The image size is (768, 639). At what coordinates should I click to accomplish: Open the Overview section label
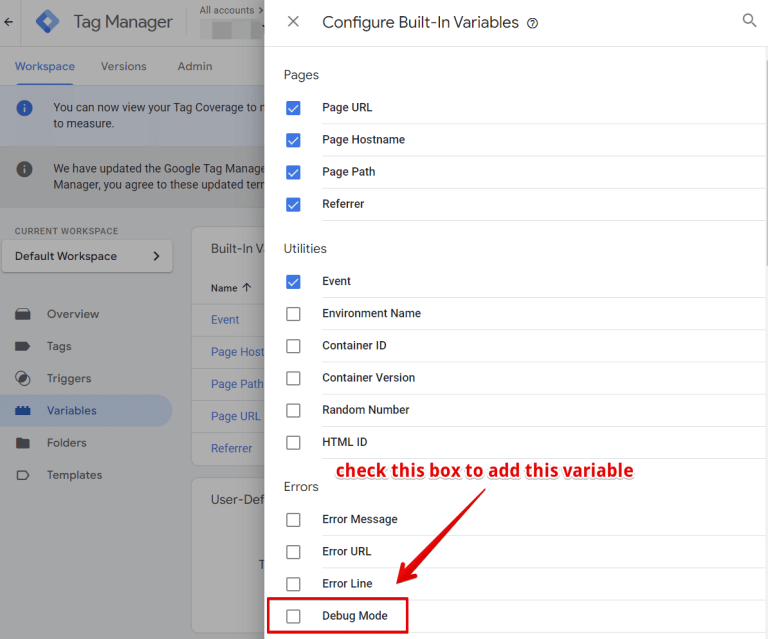pyautogui.click(x=73, y=314)
